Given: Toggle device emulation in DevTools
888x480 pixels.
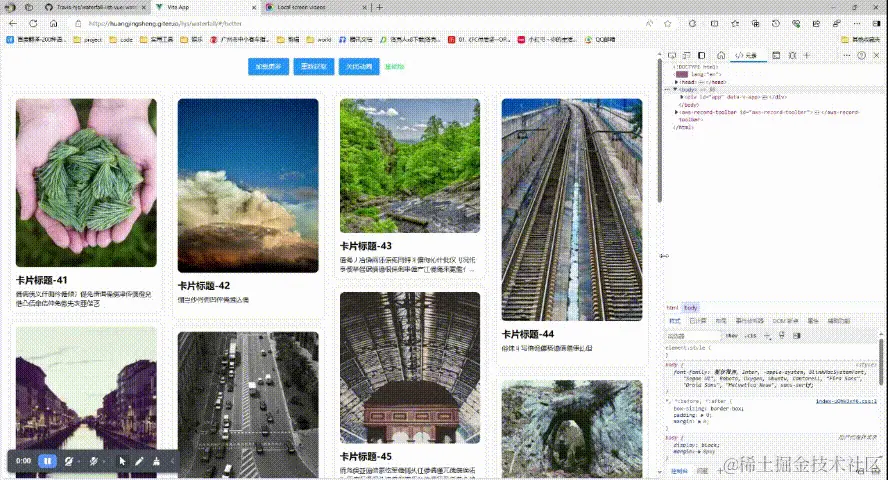Looking at the screenshot, I should [686, 55].
